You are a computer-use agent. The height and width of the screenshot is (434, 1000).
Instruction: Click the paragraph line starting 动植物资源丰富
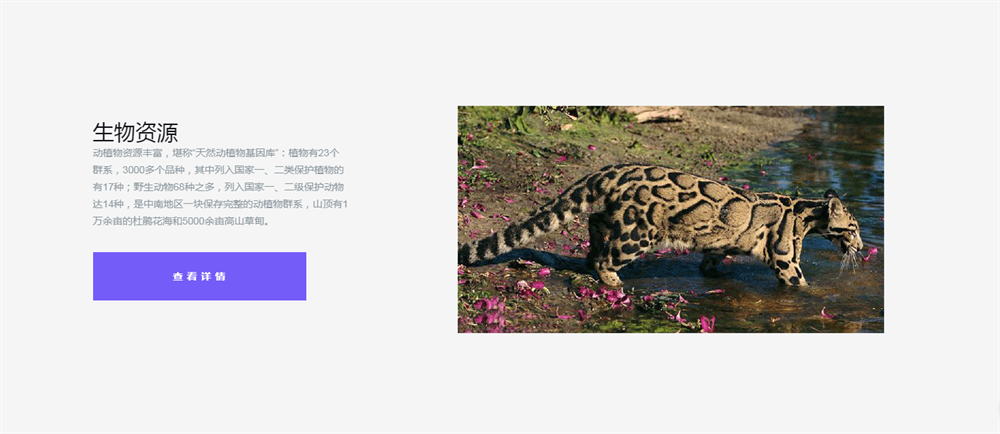[216, 152]
